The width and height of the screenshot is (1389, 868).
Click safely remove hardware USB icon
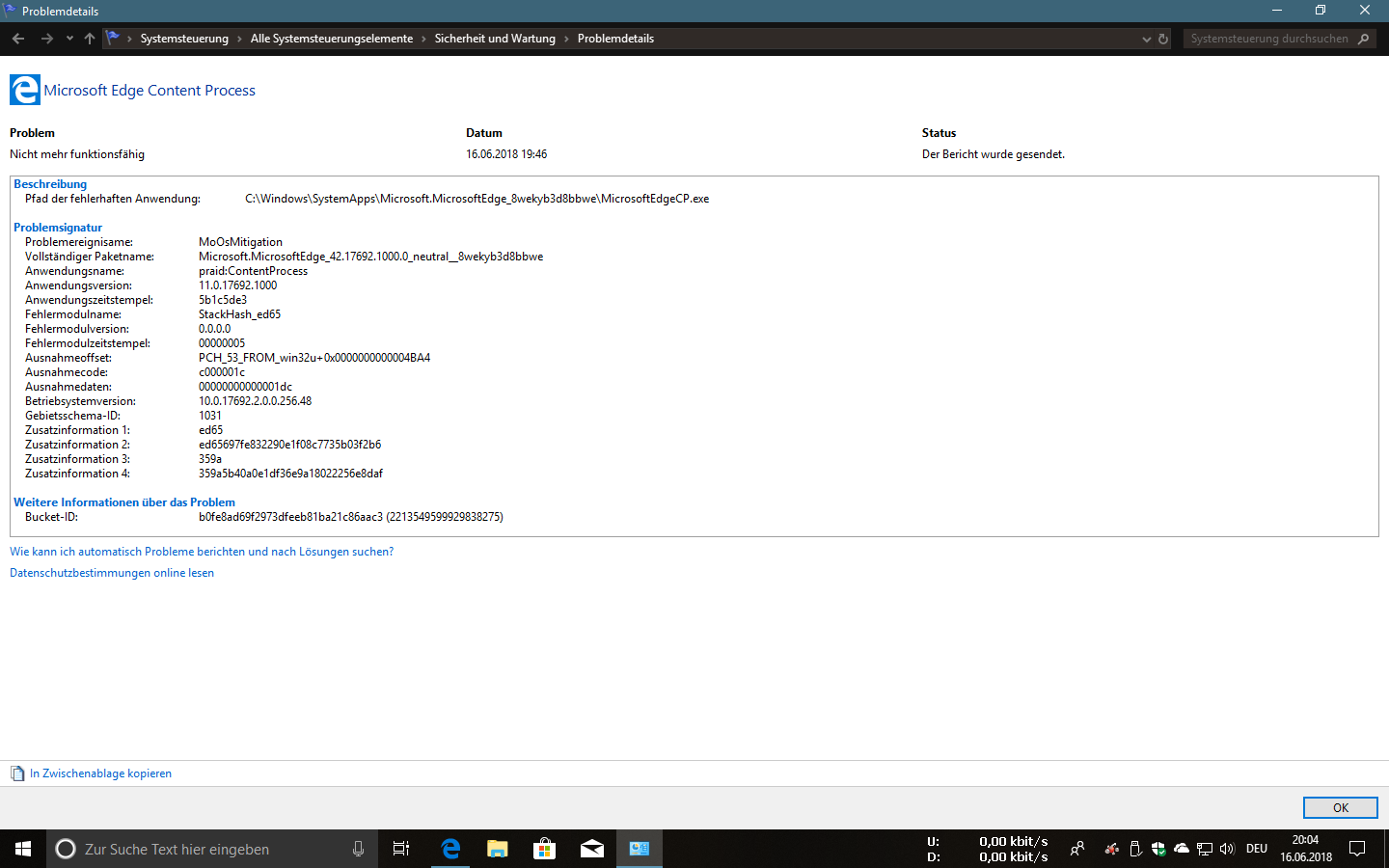tap(1135, 849)
